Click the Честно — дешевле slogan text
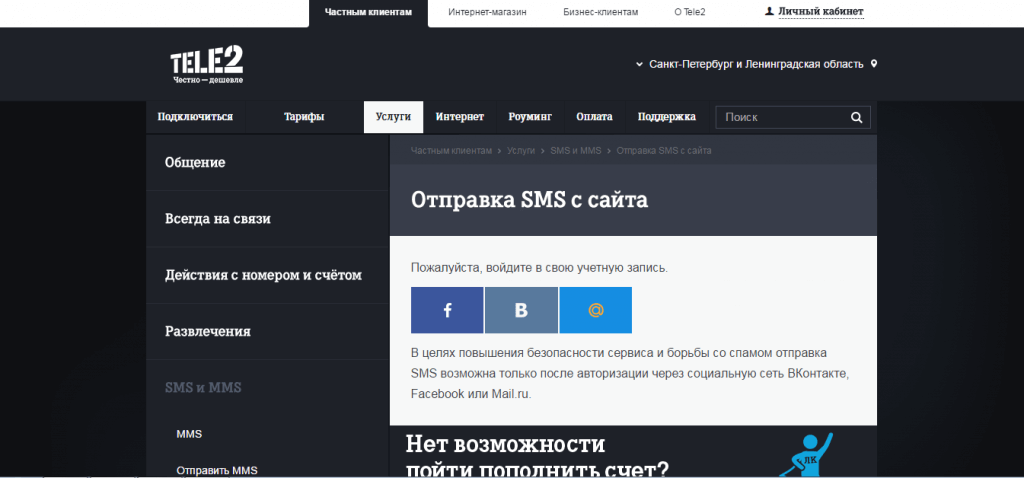The width and height of the screenshot is (1024, 478). (x=208, y=80)
